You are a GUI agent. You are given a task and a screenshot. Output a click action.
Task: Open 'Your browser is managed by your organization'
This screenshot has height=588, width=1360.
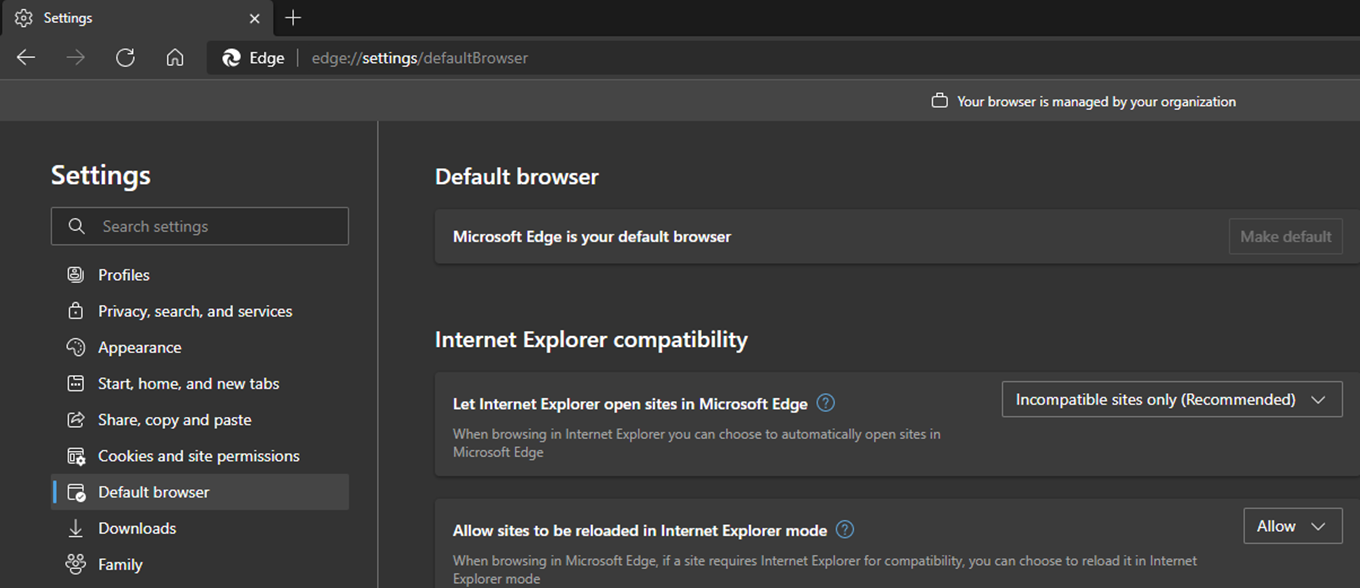click(x=1096, y=101)
